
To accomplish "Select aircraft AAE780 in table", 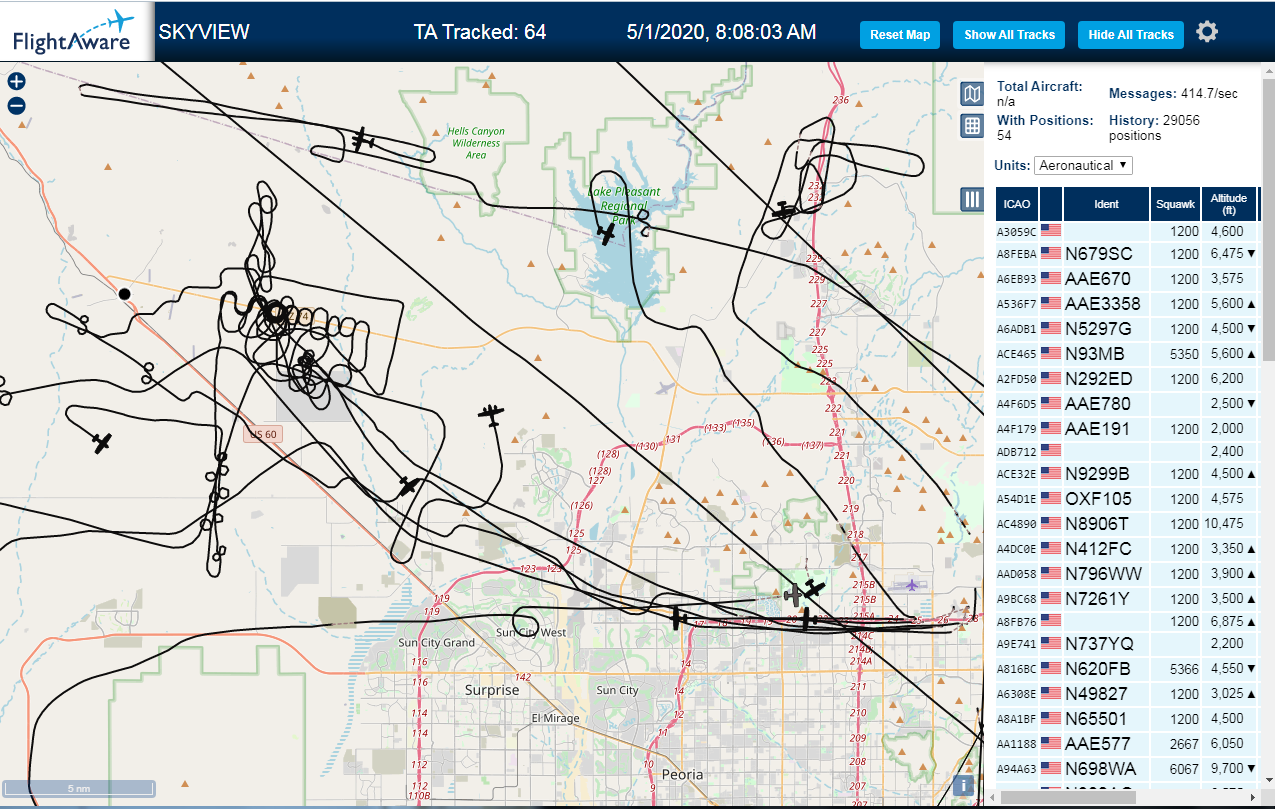I will pyautogui.click(x=1126, y=404).
